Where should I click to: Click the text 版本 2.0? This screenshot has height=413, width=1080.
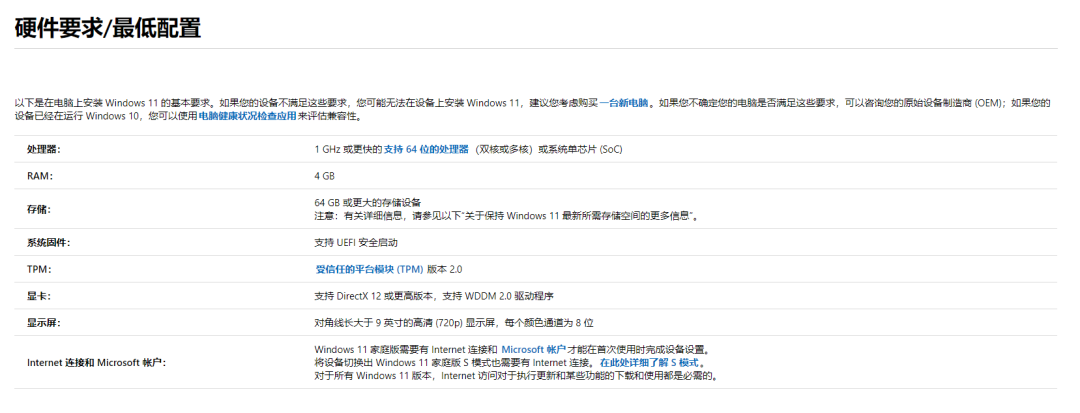click(x=445, y=269)
